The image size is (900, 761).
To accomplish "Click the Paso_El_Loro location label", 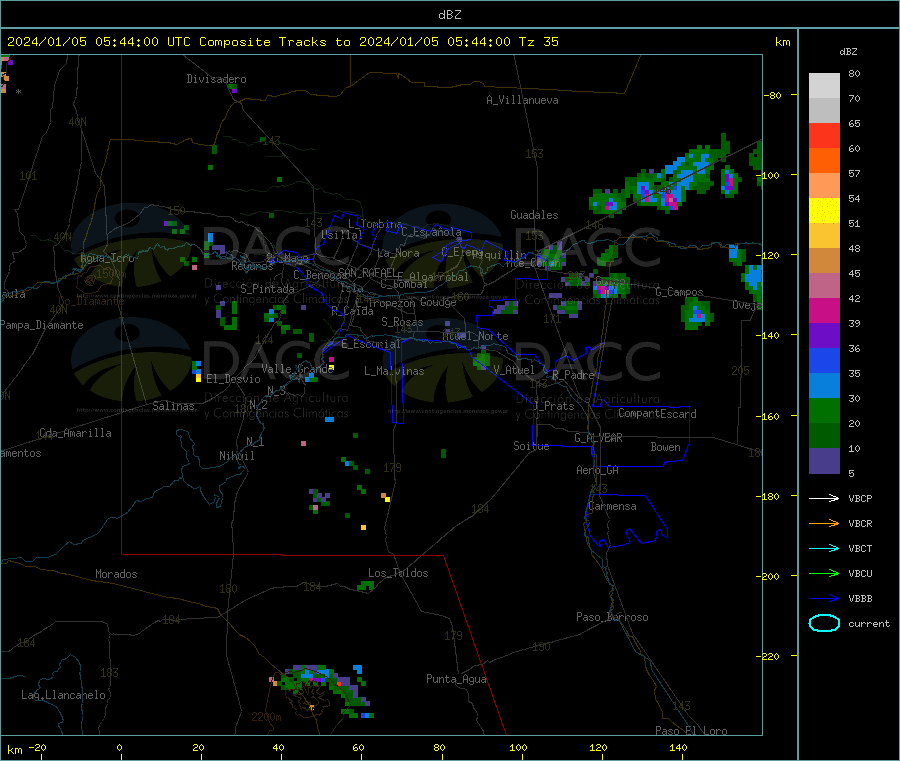I will pos(692,731).
